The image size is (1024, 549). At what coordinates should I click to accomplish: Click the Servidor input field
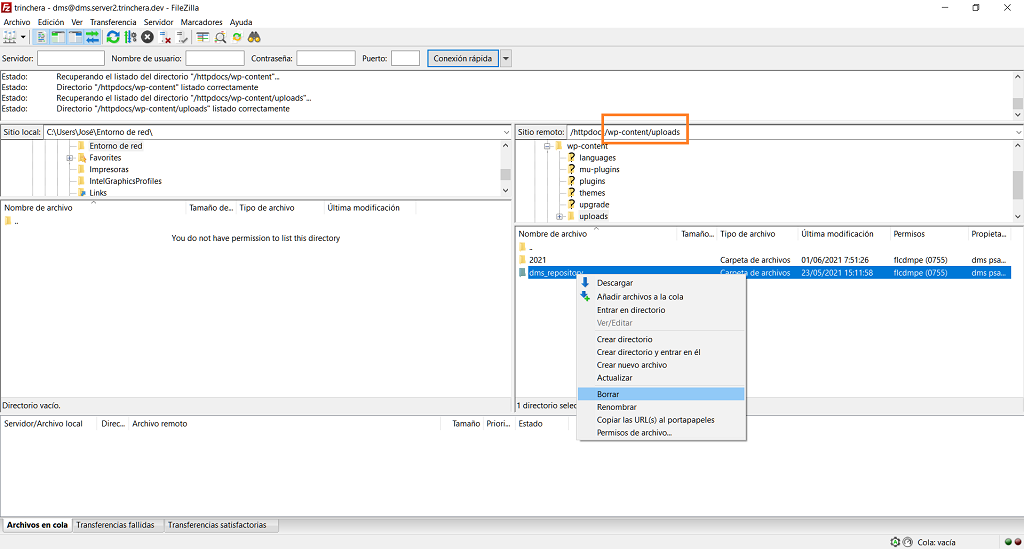click(71, 58)
